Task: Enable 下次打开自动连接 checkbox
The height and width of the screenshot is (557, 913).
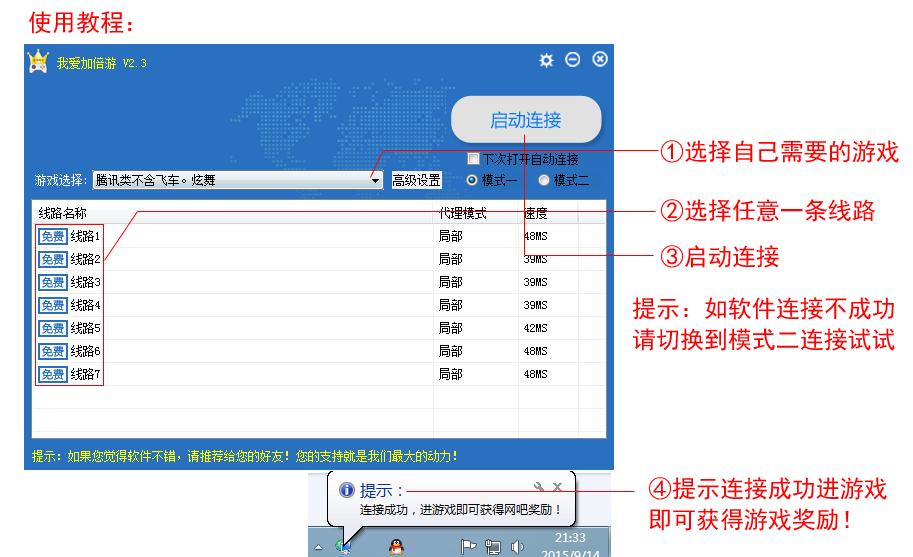Action: coord(474,159)
